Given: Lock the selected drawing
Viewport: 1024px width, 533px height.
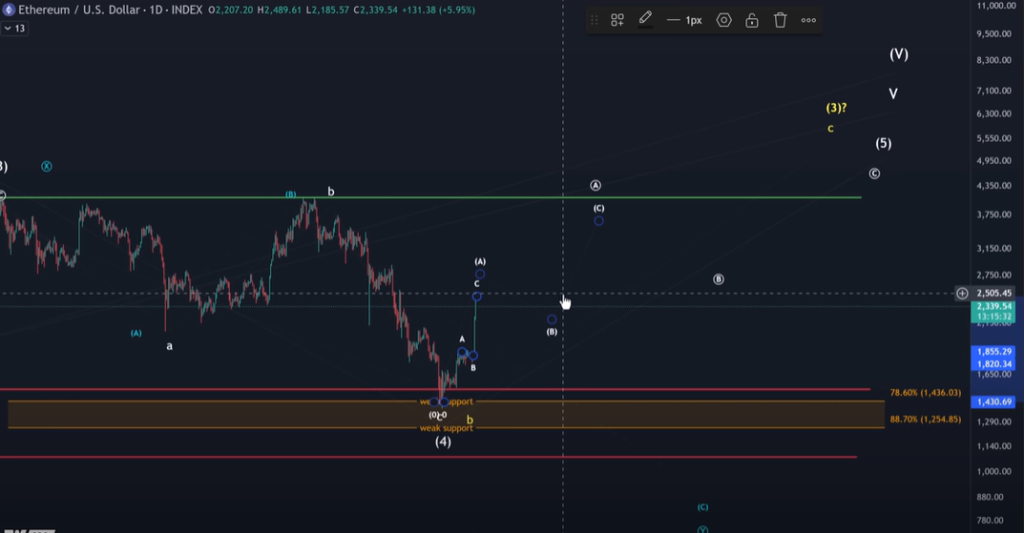Looking at the screenshot, I should click(752, 20).
